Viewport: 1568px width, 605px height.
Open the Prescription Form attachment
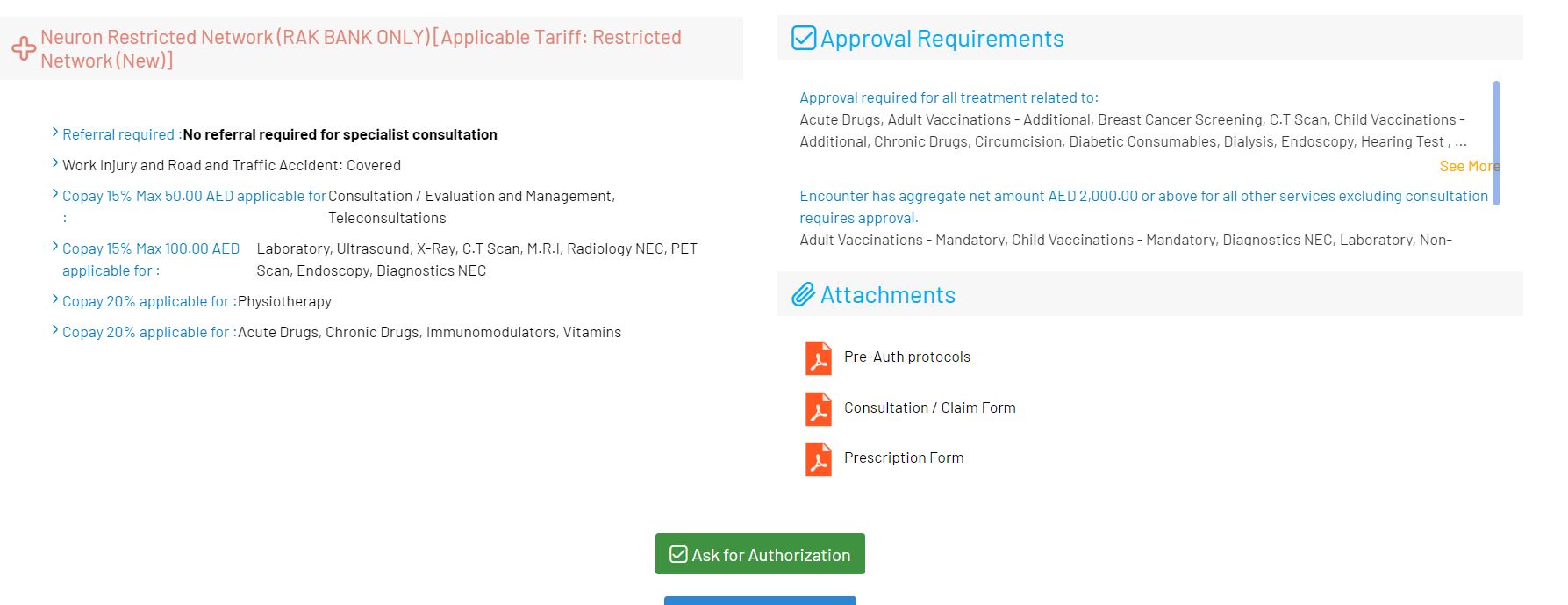[903, 458]
